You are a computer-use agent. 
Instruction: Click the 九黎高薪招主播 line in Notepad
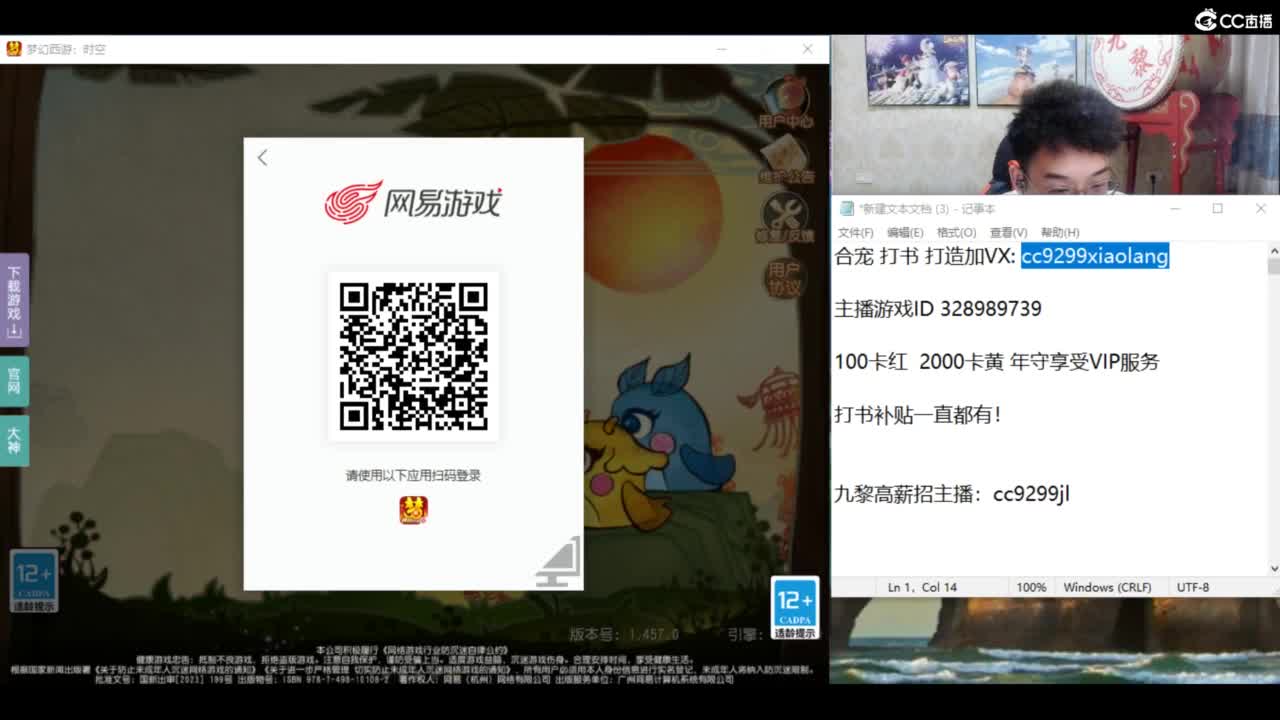[x=952, y=493]
